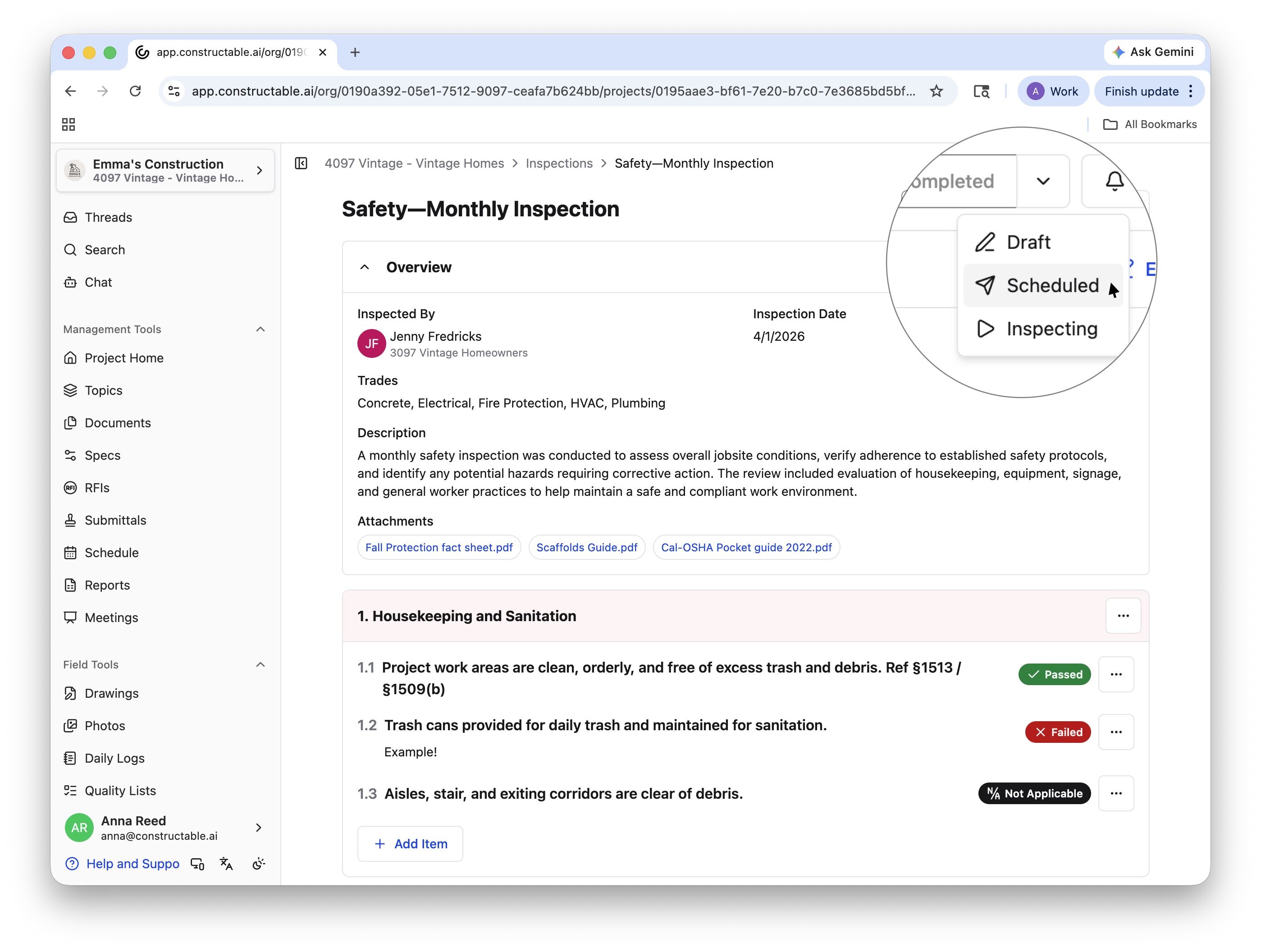1261x952 pixels.
Task: Click the Failed status badge on item 1.2
Action: 1058,732
